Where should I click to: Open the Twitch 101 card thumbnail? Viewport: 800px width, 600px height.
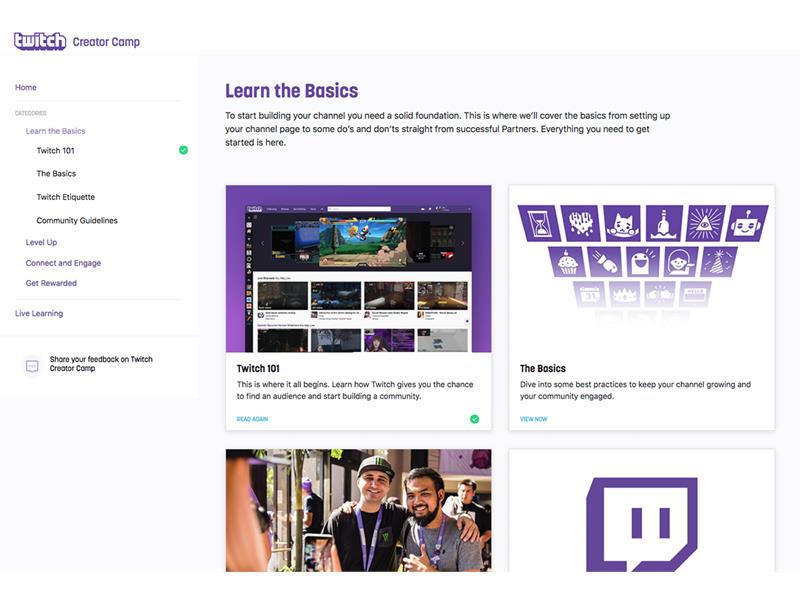359,269
